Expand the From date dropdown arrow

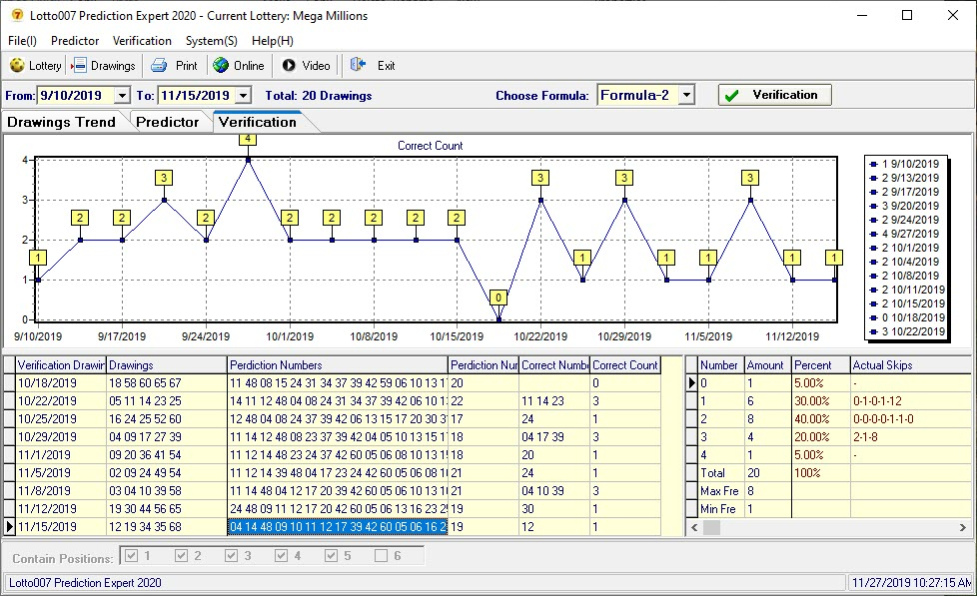point(122,95)
